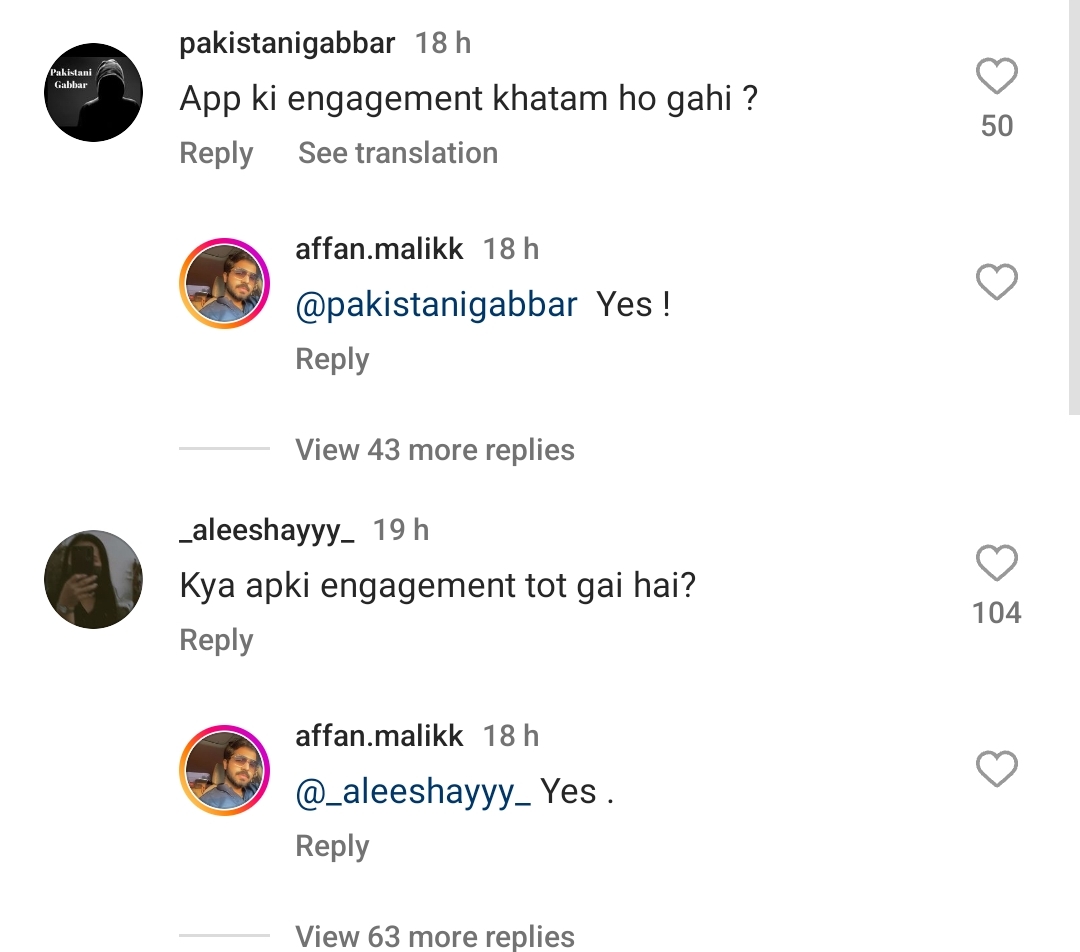Reply to pakistanigabbar's comment

click(x=215, y=153)
